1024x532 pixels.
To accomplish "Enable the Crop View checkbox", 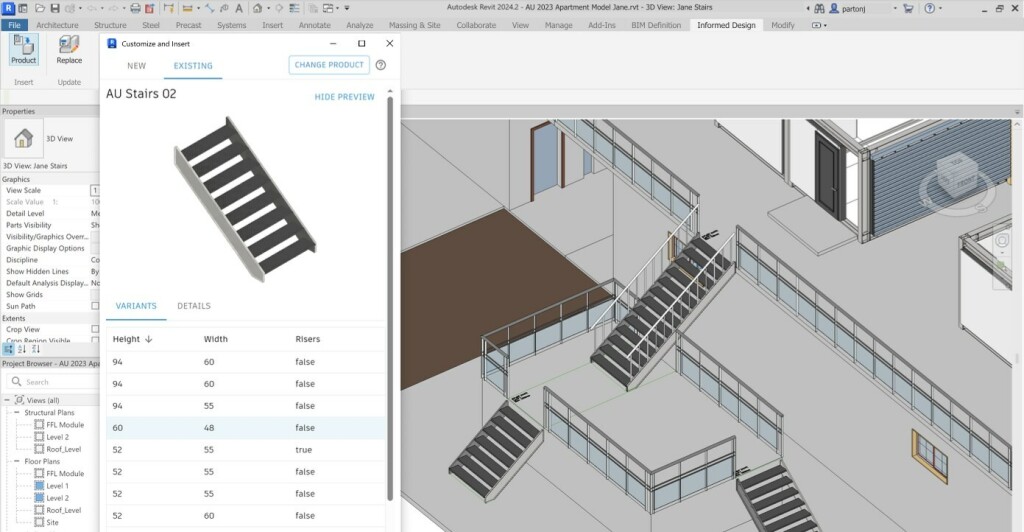I will tap(95, 328).
